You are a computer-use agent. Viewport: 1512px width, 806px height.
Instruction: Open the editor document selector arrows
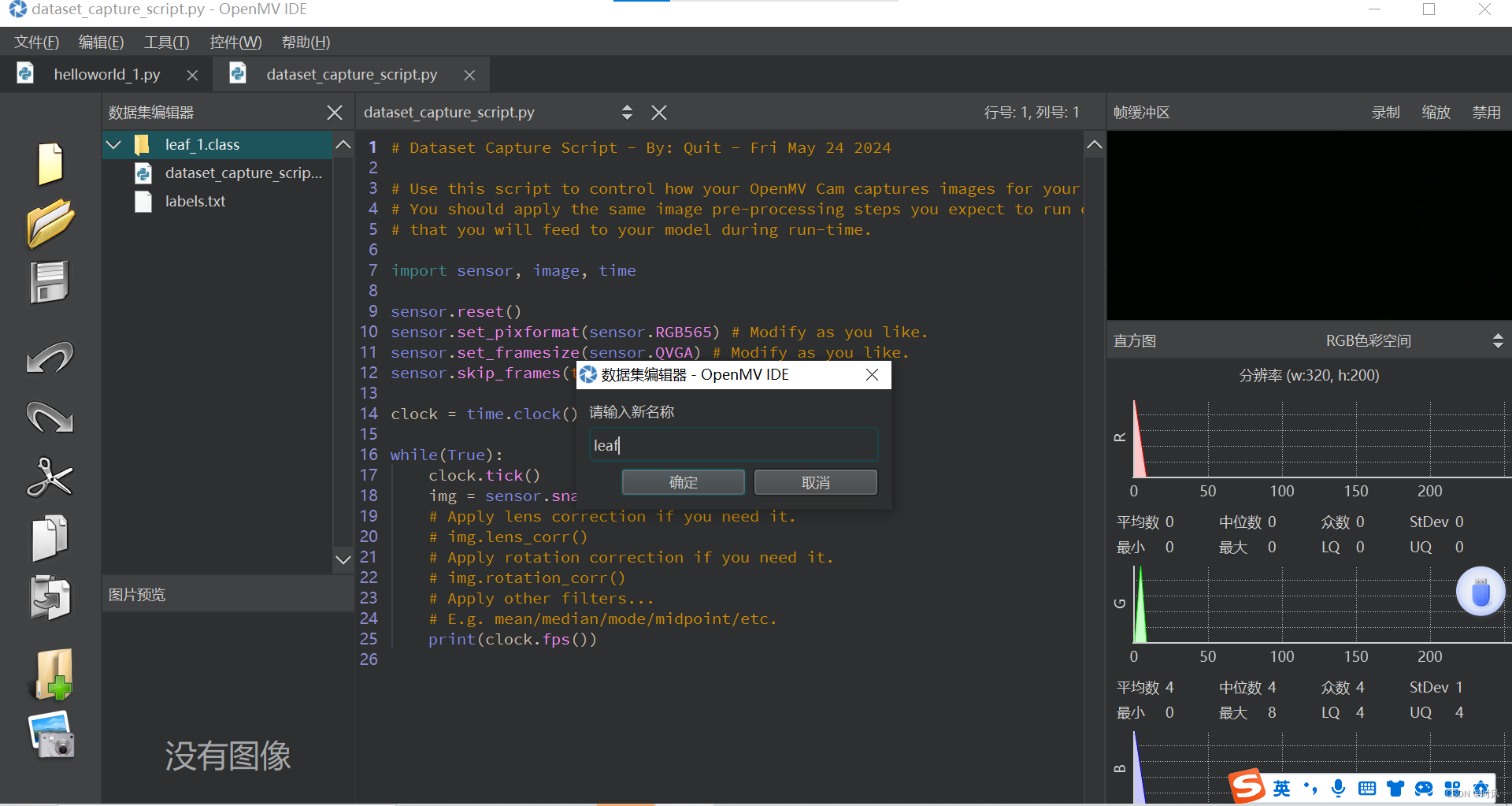click(x=627, y=113)
